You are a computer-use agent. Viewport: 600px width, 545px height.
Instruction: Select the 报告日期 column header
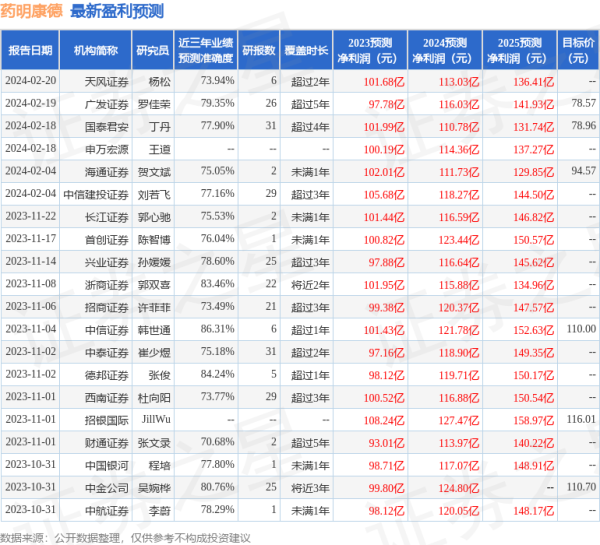point(30,50)
